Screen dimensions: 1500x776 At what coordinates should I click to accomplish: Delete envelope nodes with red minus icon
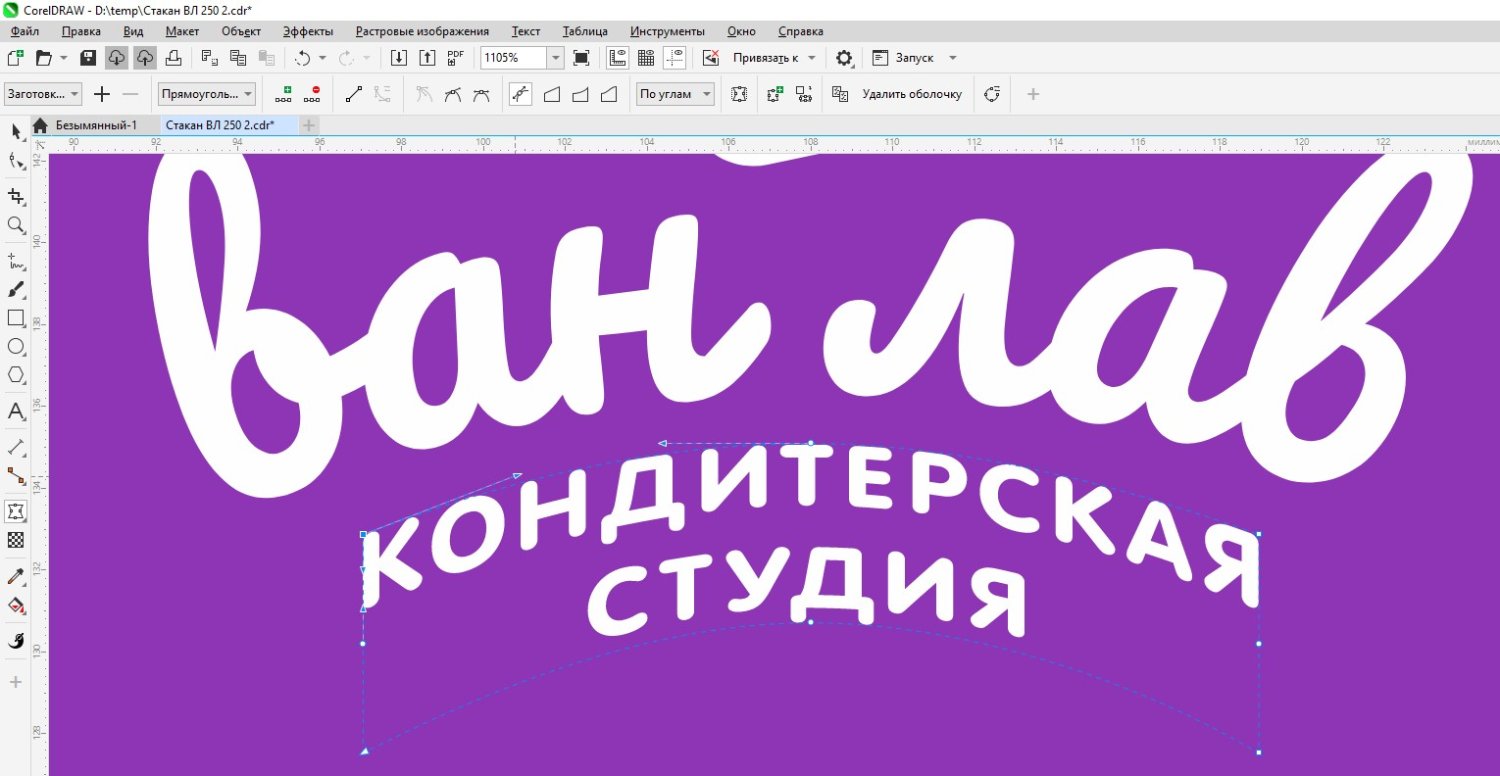(x=312, y=94)
